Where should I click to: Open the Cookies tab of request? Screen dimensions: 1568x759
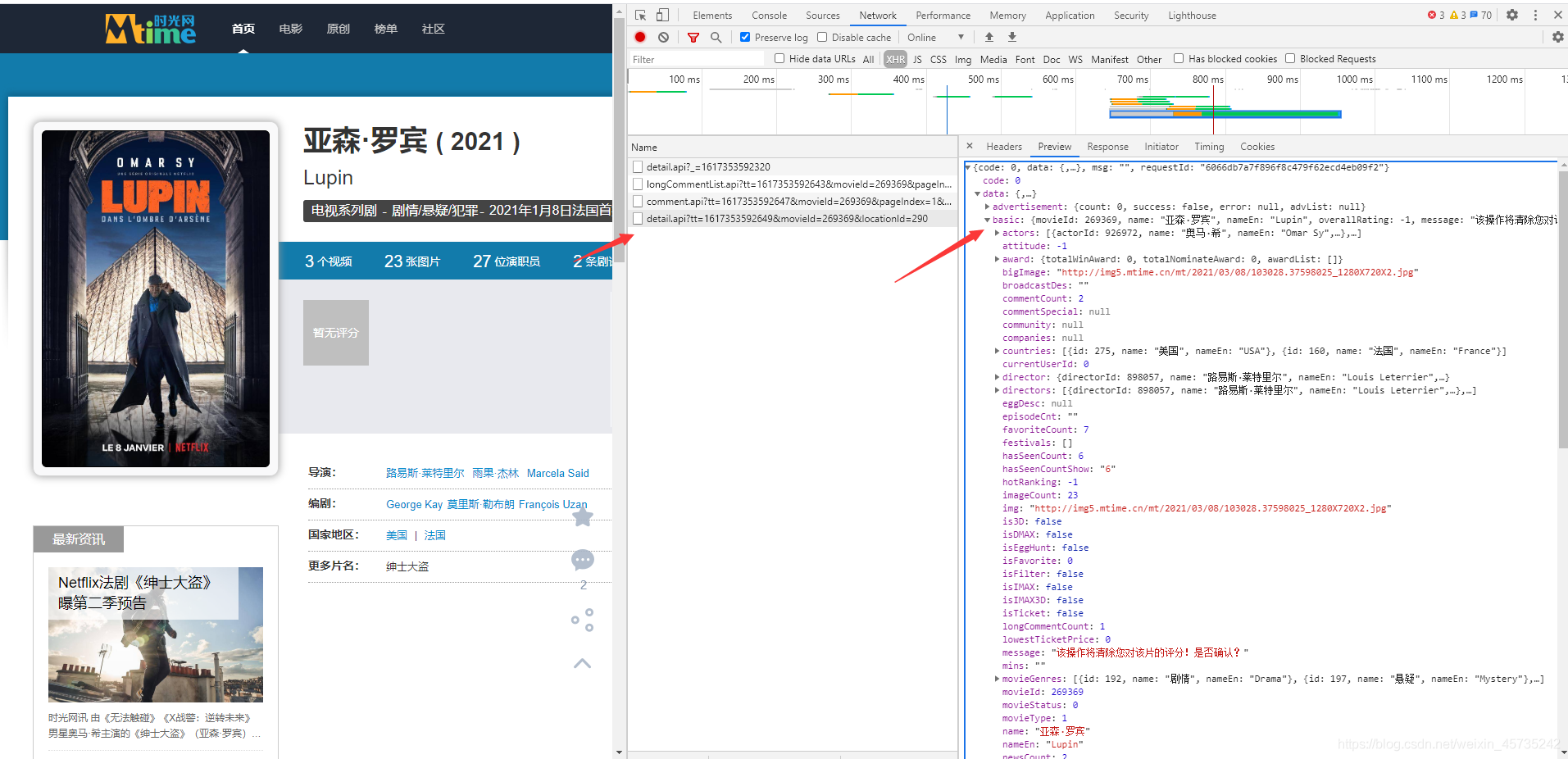pyautogui.click(x=1257, y=146)
